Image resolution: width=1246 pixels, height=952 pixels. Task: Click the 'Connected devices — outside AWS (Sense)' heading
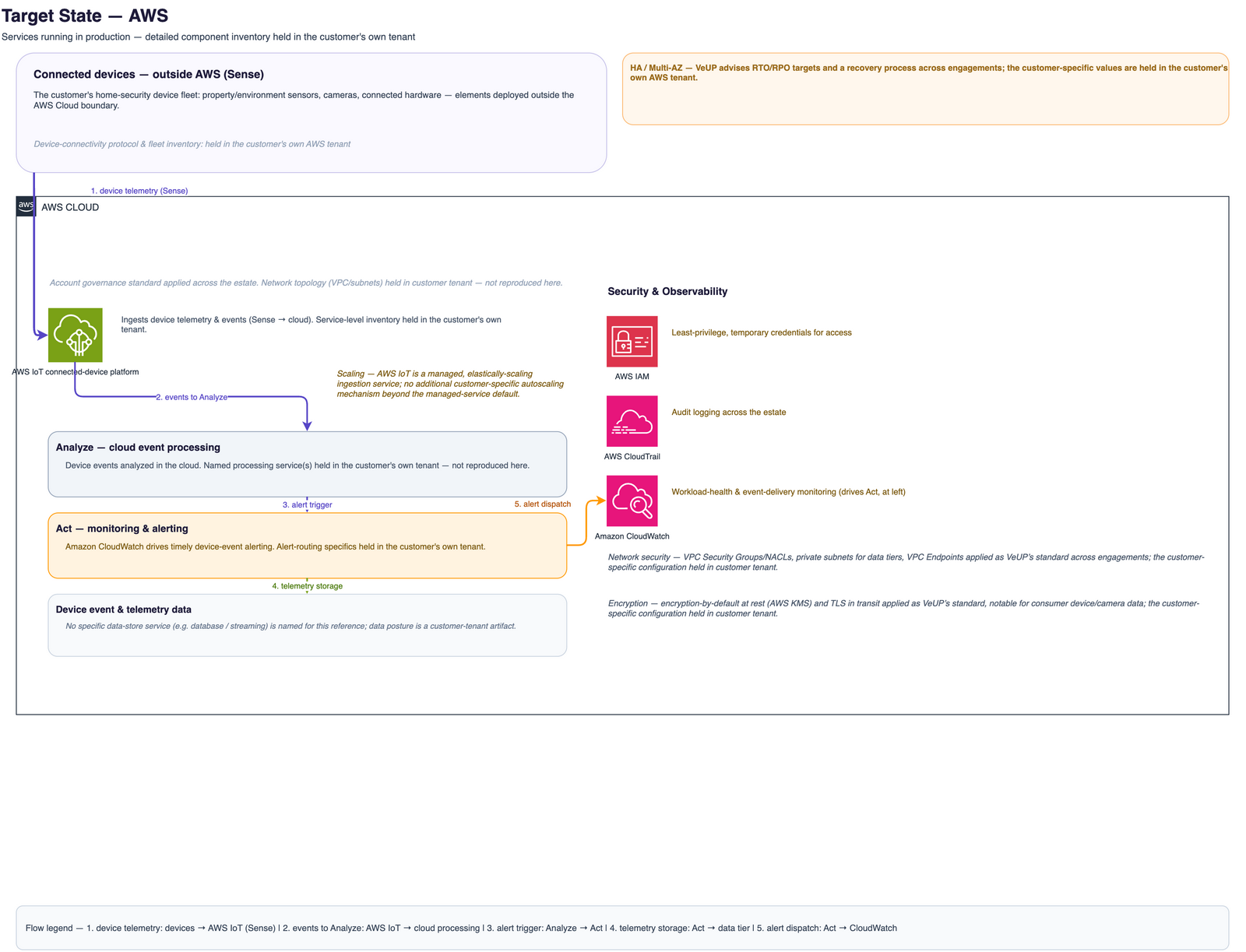click(149, 74)
